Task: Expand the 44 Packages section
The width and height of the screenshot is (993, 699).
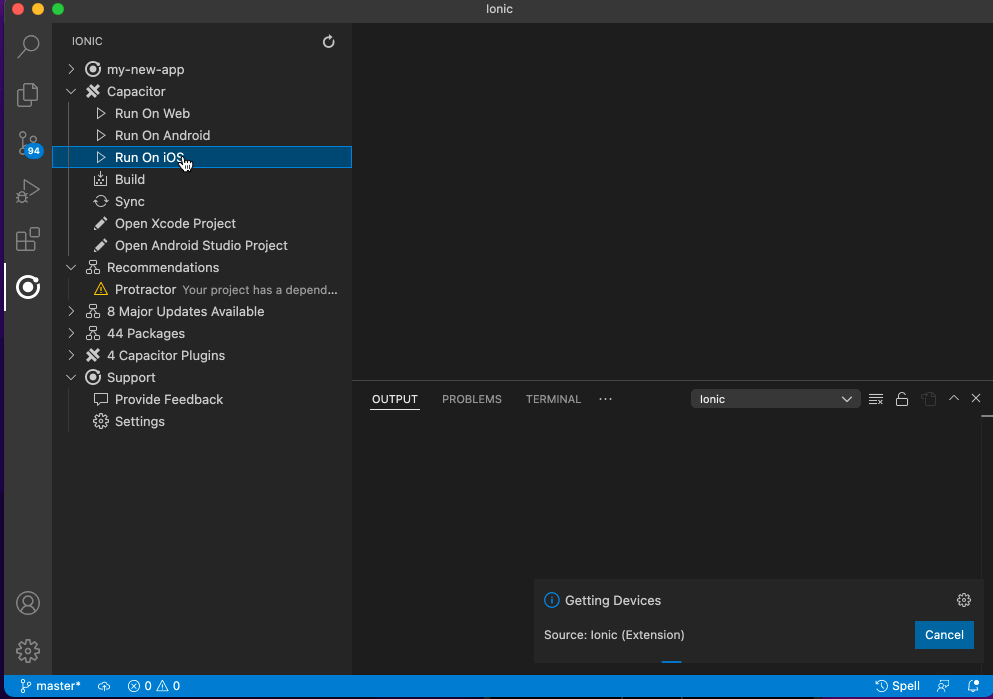Action: (70, 333)
